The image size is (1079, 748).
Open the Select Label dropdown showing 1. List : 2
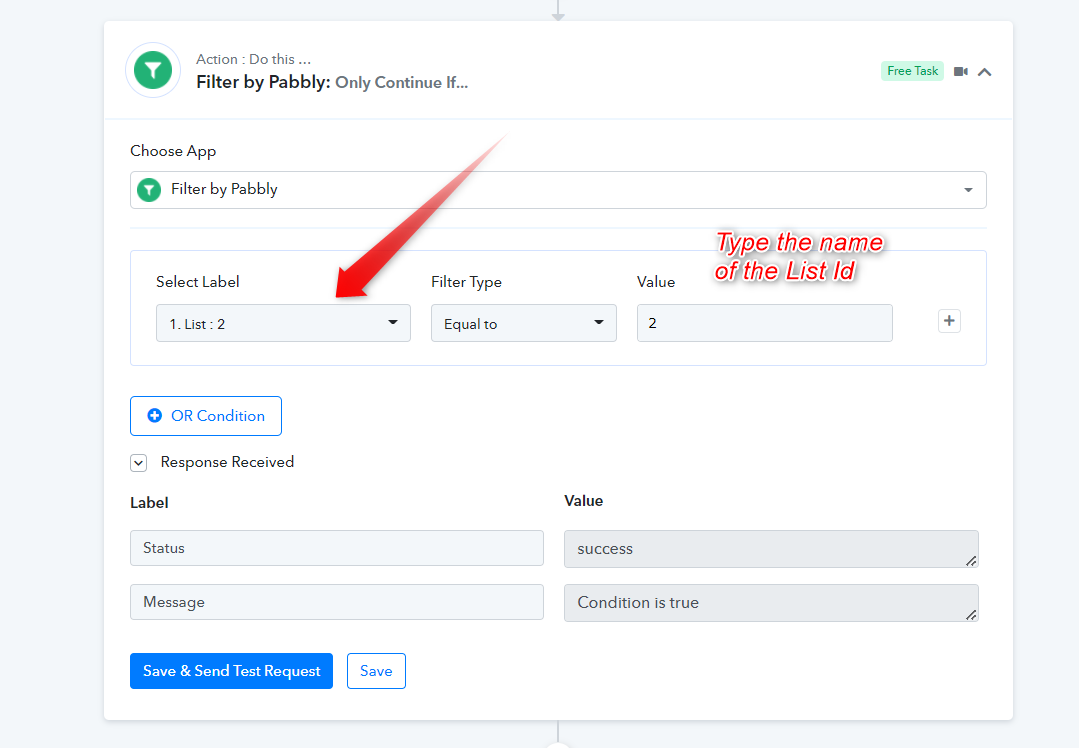pyautogui.click(x=284, y=323)
